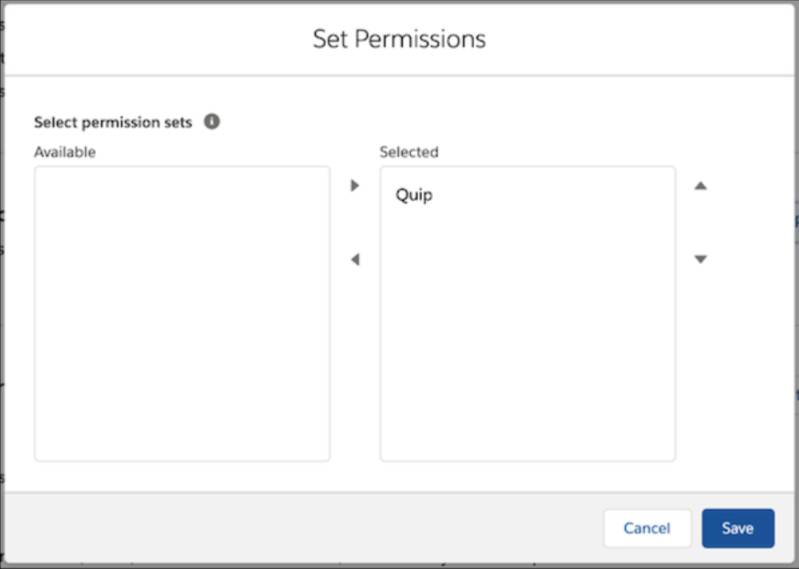799x569 pixels.
Task: Click blank space between the two list boxes
Action: (355, 380)
